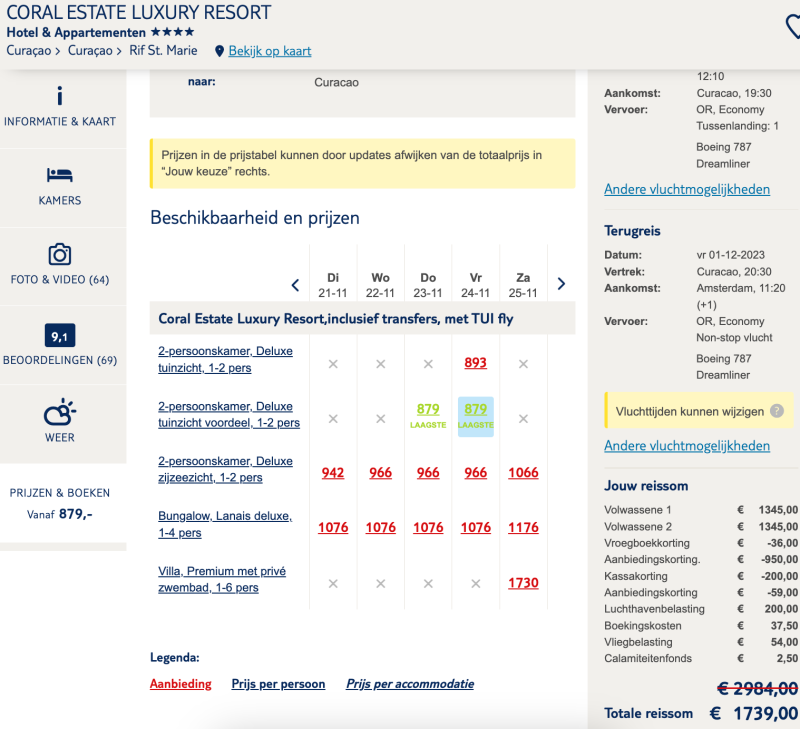The width and height of the screenshot is (800, 729).
Task: Select price 966 for zijzeezicht on Vr 24-11
Action: pos(476,473)
